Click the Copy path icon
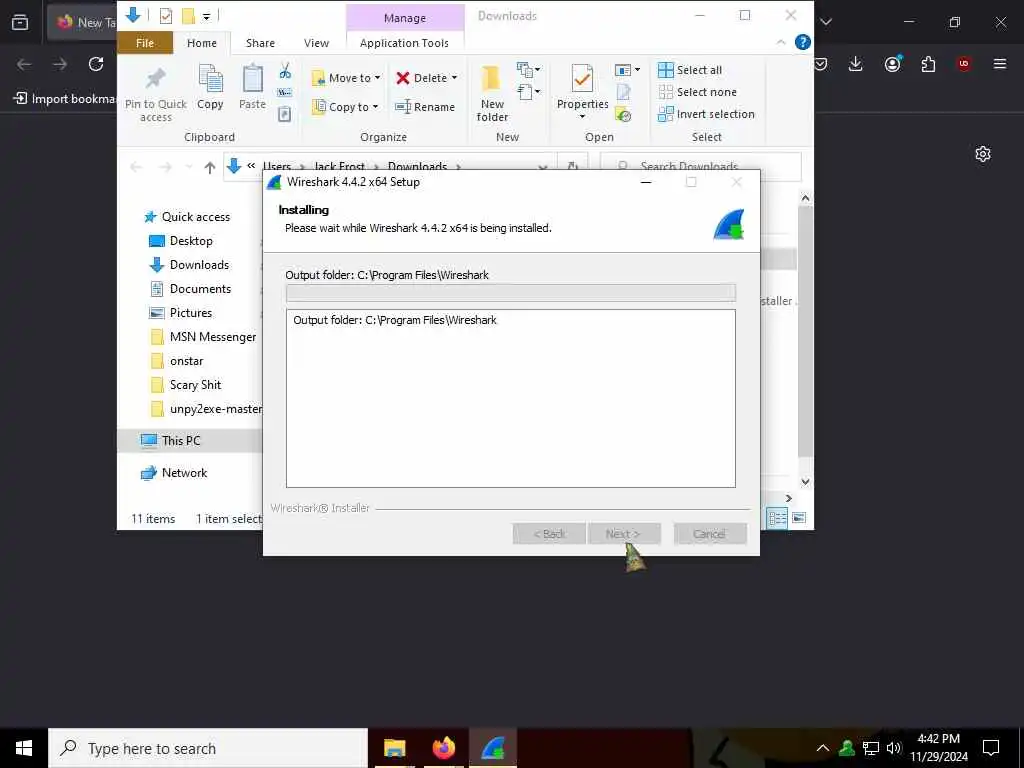 [x=285, y=92]
